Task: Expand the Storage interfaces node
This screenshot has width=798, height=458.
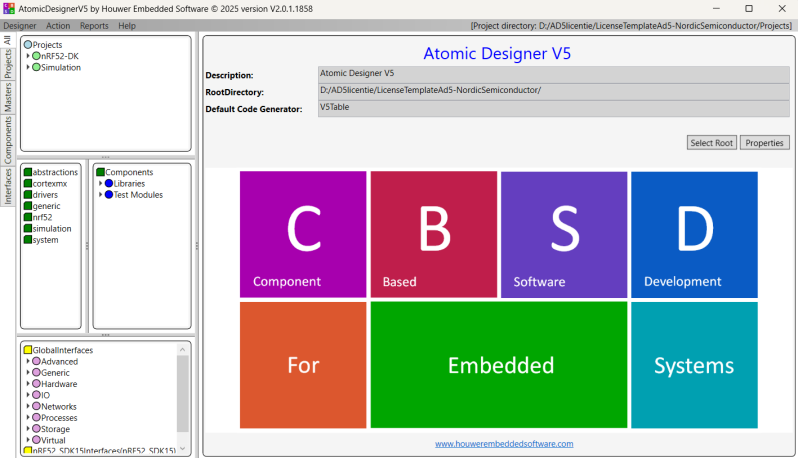Action: [x=28, y=429]
